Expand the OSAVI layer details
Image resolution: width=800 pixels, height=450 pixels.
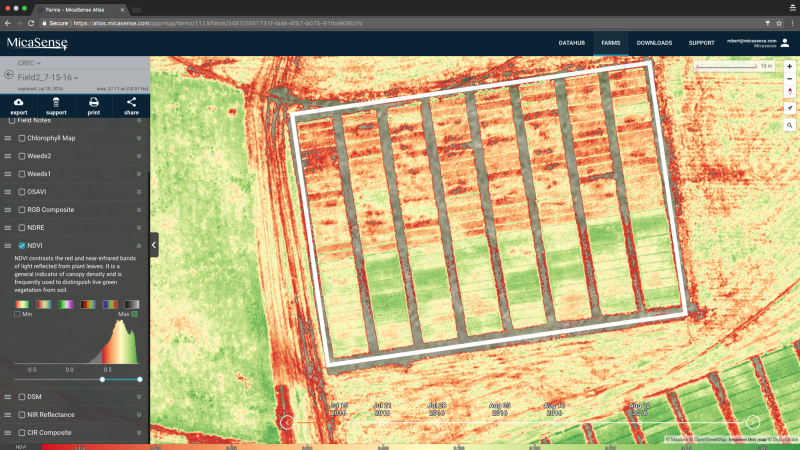click(139, 192)
